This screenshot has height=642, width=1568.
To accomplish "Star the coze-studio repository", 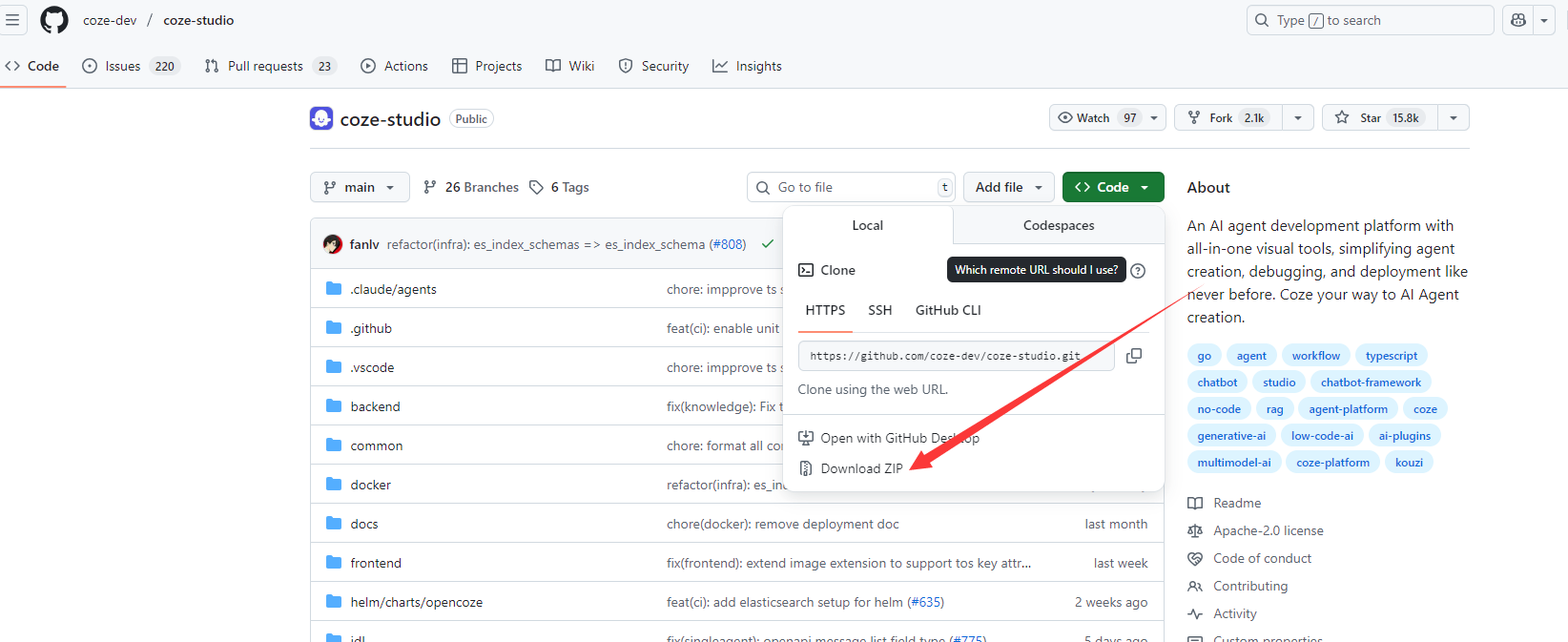I will point(1380,117).
